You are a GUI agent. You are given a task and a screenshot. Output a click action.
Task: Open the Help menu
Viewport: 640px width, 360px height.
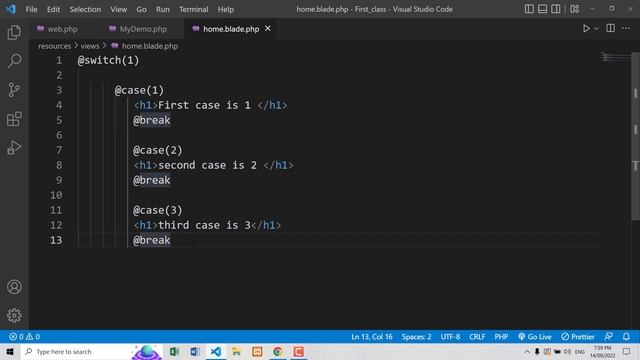[x=226, y=9]
